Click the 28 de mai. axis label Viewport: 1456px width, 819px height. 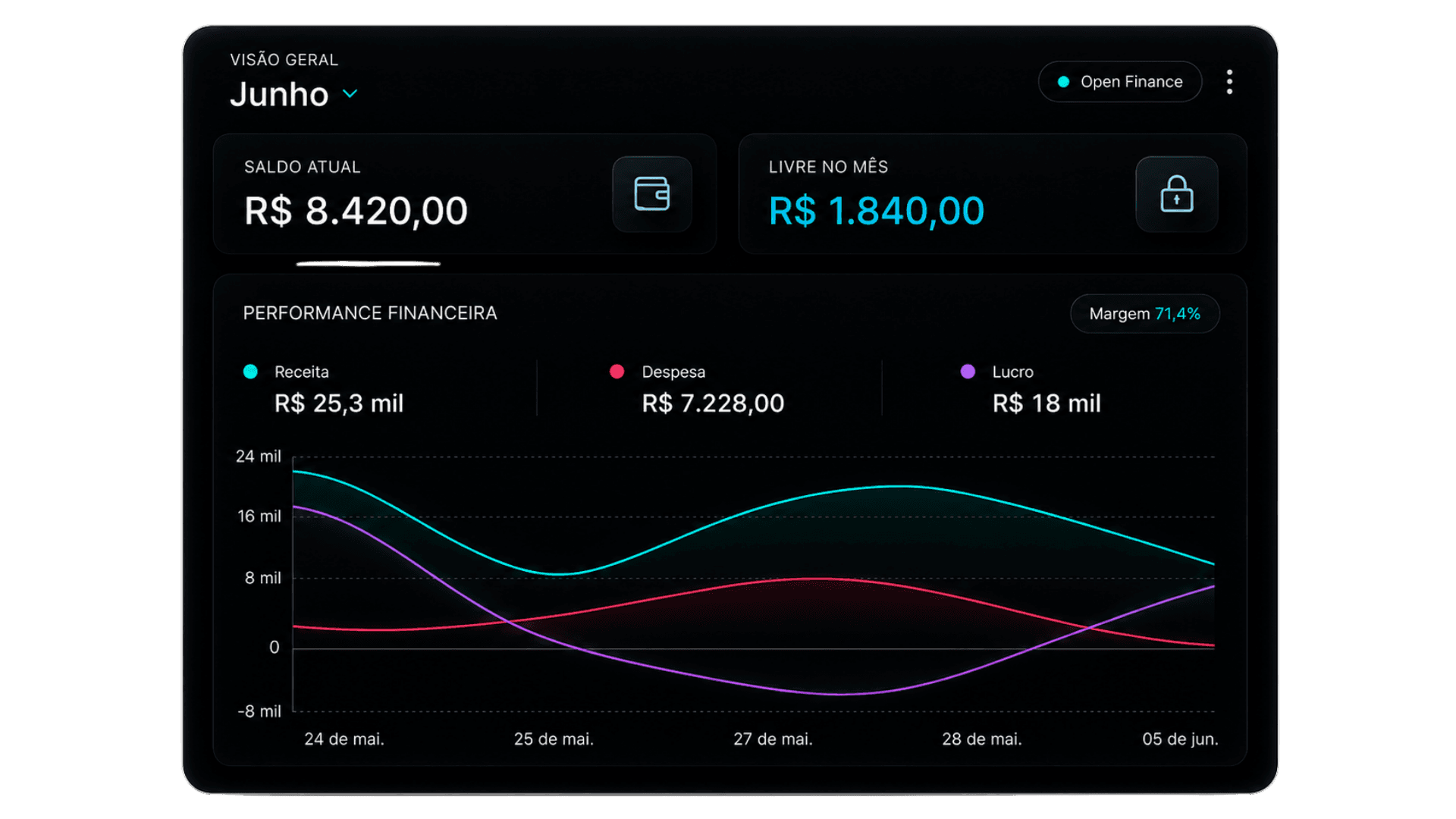tap(982, 739)
